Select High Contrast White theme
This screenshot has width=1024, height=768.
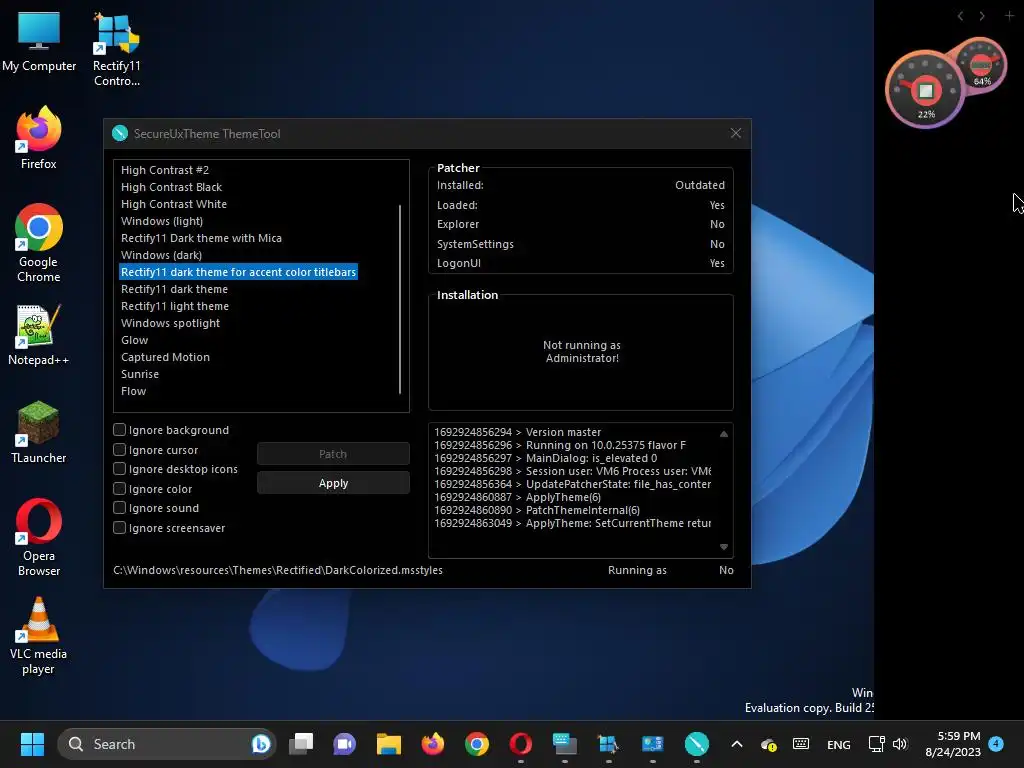click(x=174, y=204)
